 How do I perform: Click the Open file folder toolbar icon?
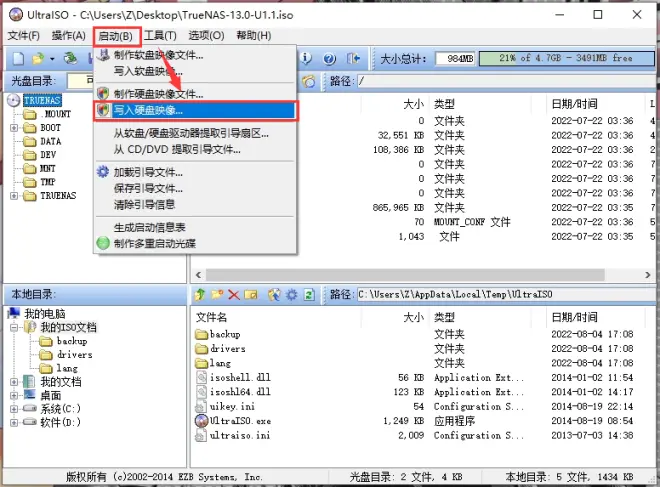click(x=38, y=58)
